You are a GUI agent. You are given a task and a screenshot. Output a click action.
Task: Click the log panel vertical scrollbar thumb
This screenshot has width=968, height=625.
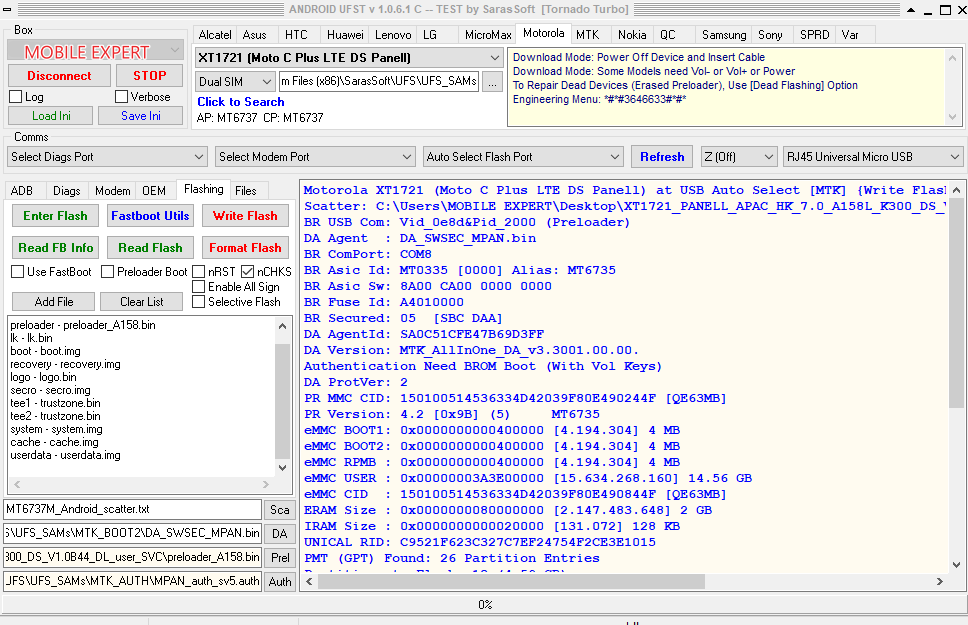[x=956, y=302]
